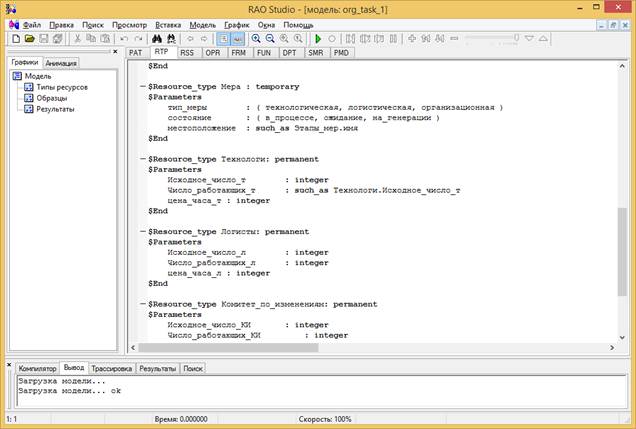Open the Компилятор output tab
This screenshot has height=429, width=636.
(37, 369)
